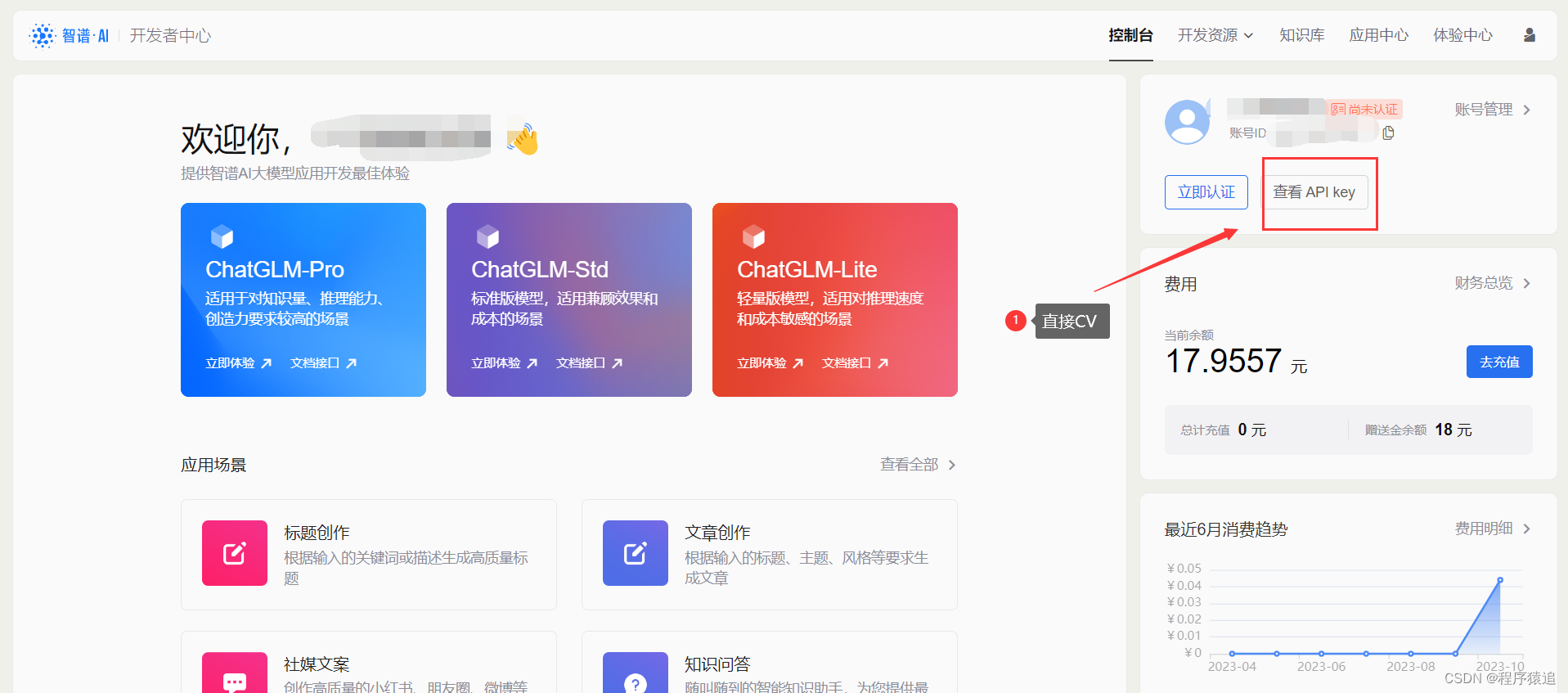Click the ChatGLM-Lite title text
The width and height of the screenshot is (1568, 693).
pyautogui.click(x=807, y=269)
